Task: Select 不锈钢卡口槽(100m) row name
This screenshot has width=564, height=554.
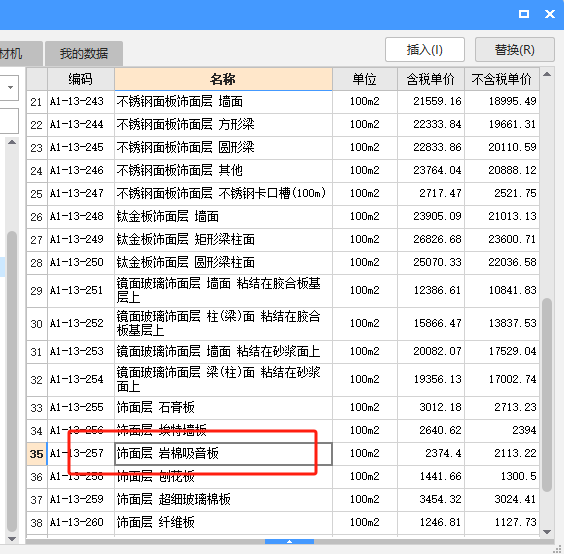Action: 223,194
